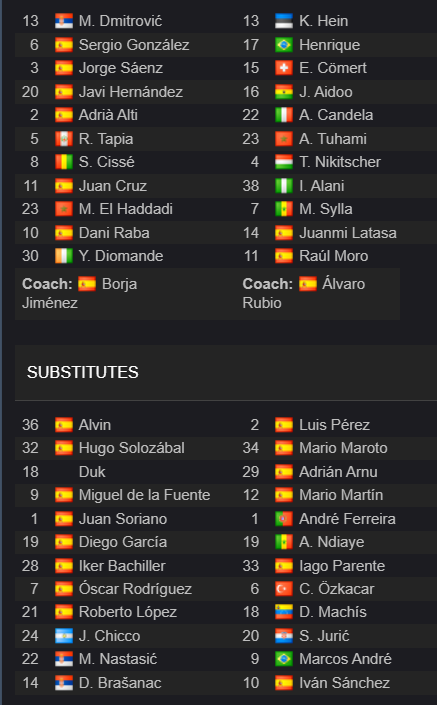Click the Venezuela flag beside D. Machís
The width and height of the screenshot is (437, 705).
click(x=284, y=612)
